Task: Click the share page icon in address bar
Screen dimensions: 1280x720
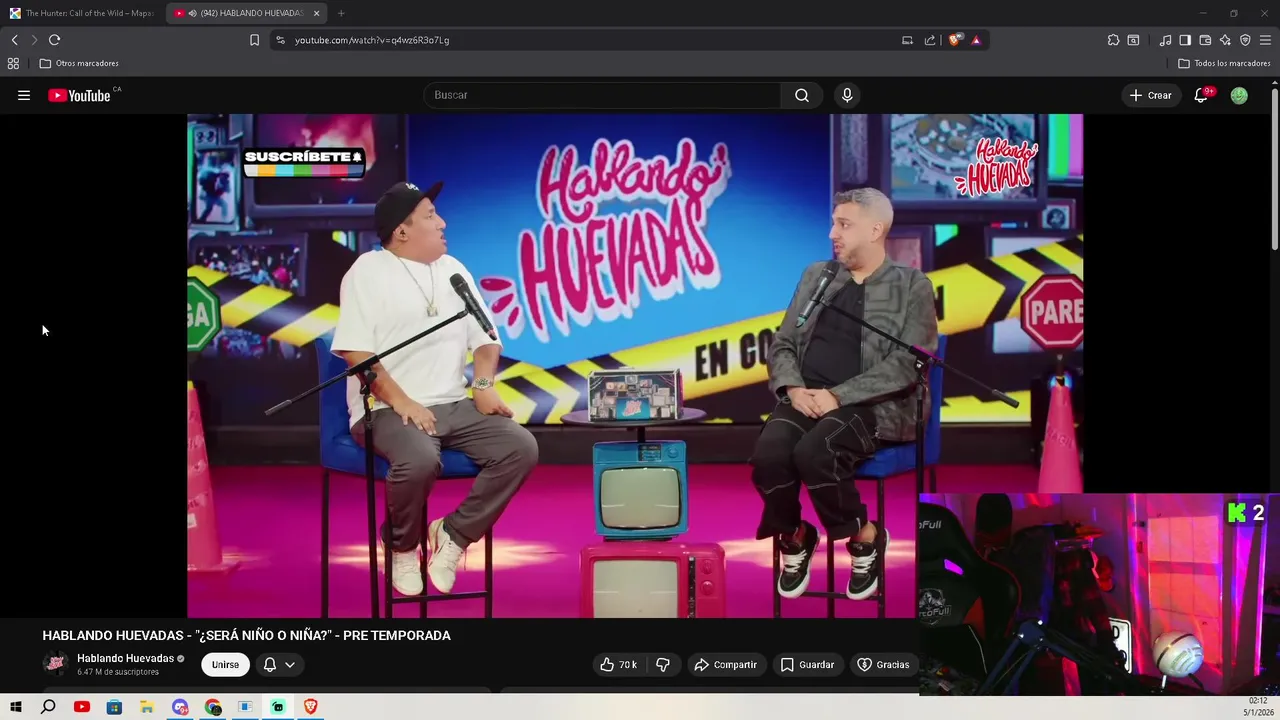Action: click(x=930, y=40)
